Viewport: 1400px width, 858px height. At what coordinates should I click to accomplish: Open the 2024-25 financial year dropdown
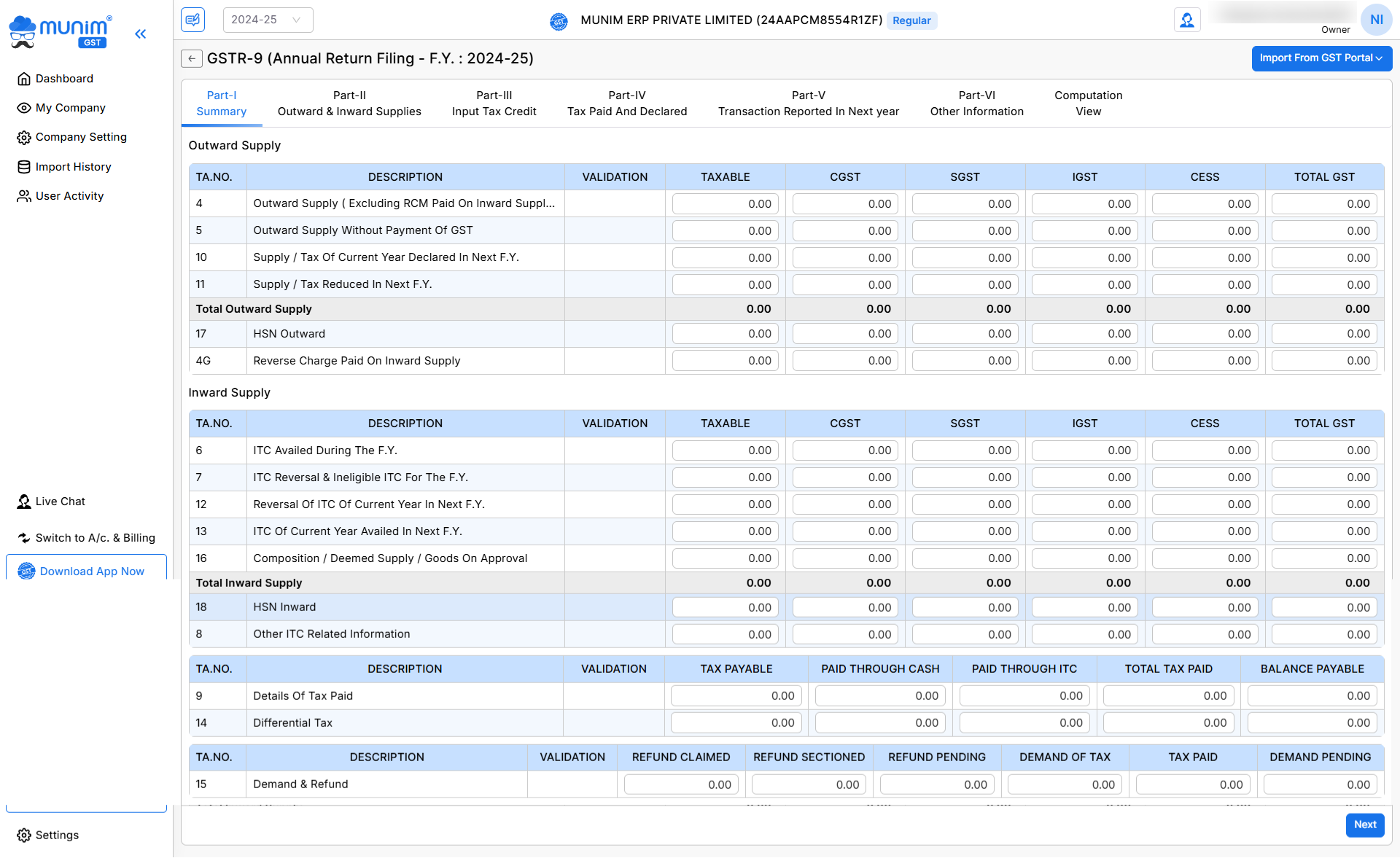pos(268,20)
